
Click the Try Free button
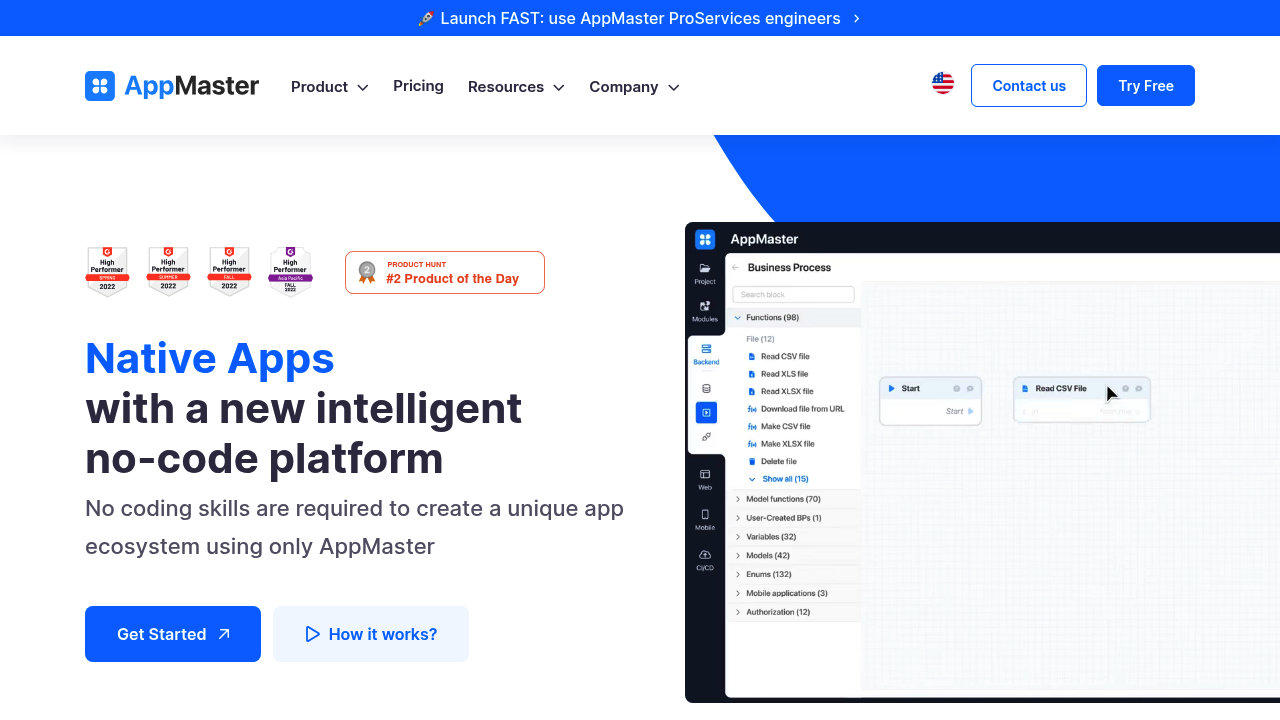(x=1146, y=86)
